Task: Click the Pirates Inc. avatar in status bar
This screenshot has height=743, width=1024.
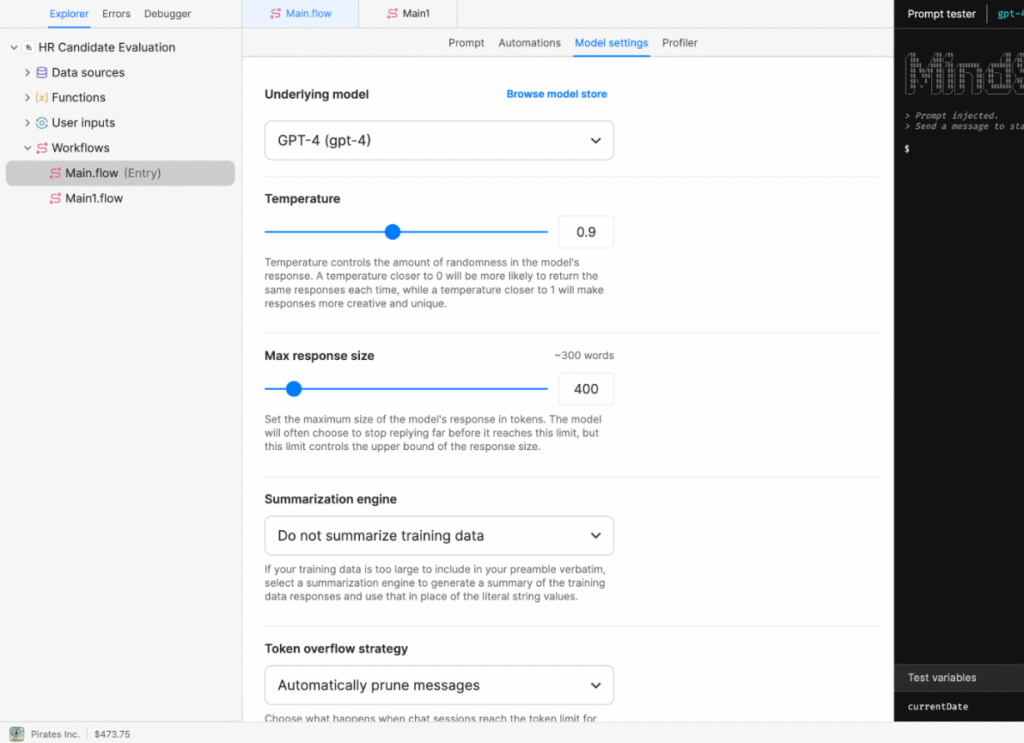Action: (16, 734)
